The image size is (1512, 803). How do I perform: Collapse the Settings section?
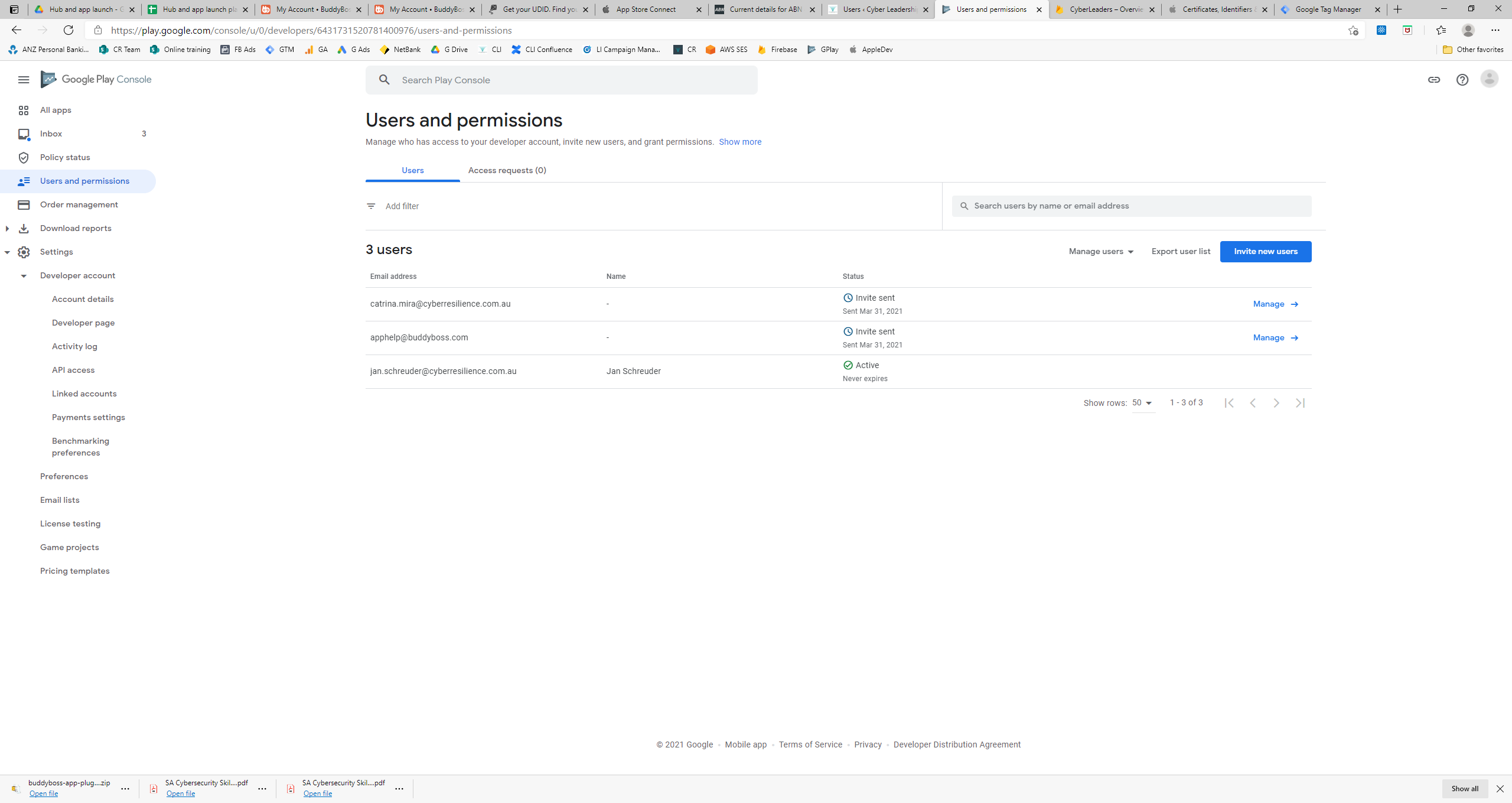pos(7,252)
